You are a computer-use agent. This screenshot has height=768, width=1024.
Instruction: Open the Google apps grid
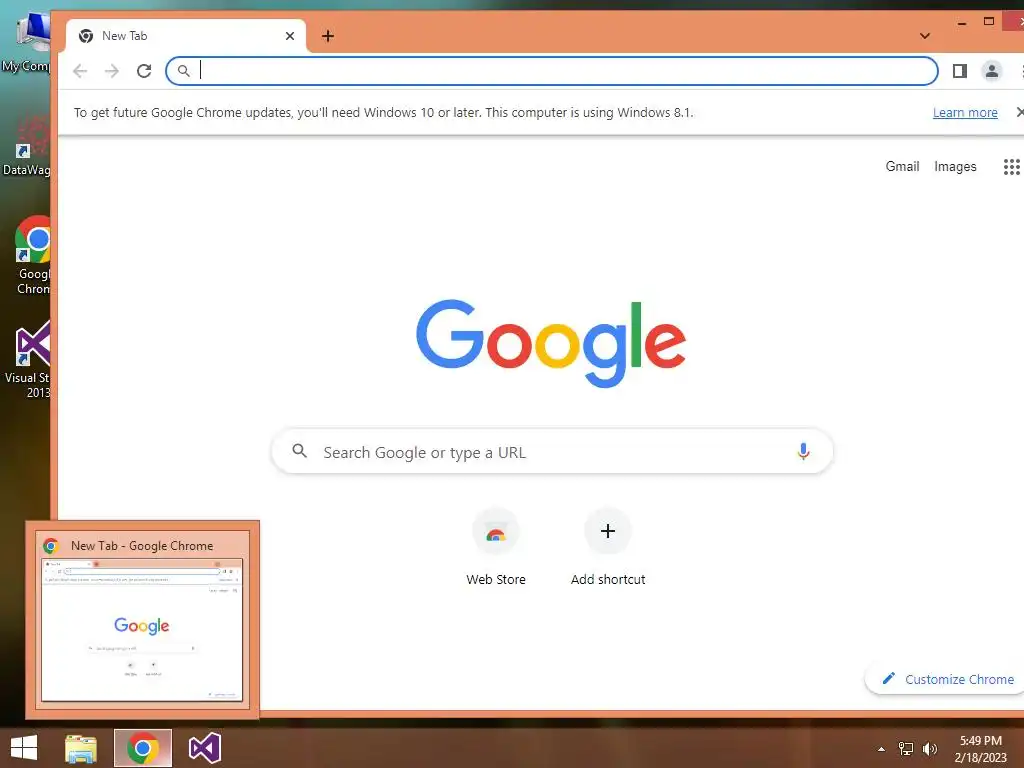click(1011, 167)
